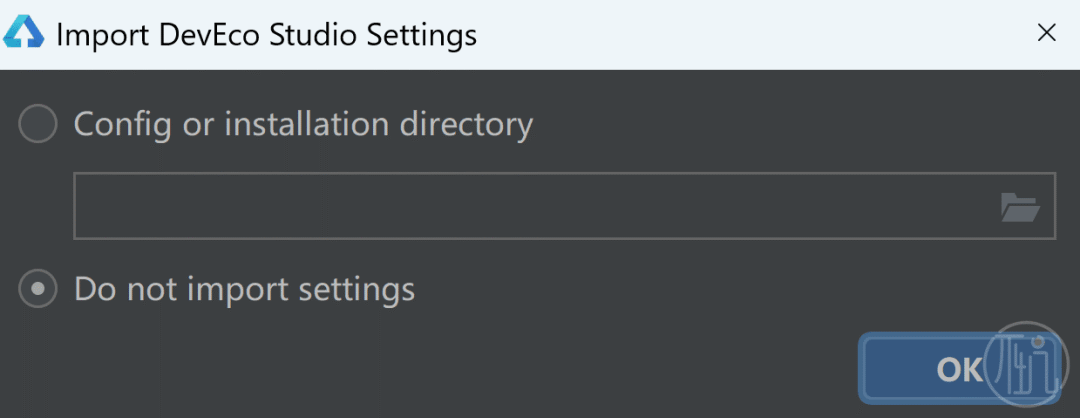Select Config or installation directory radio button
This screenshot has height=418, width=1080.
[37, 124]
